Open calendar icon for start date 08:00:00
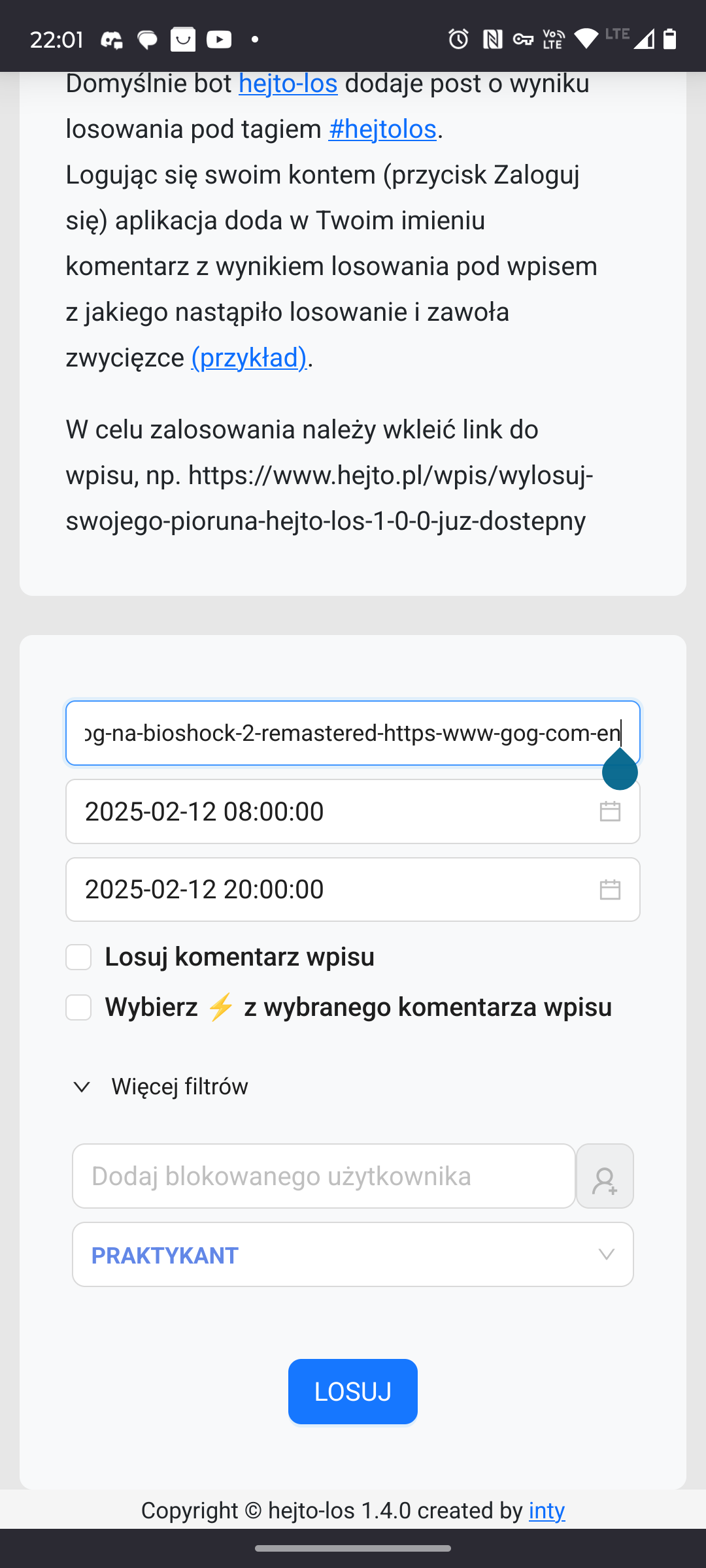Image resolution: width=706 pixels, height=1568 pixels. pyautogui.click(x=610, y=811)
